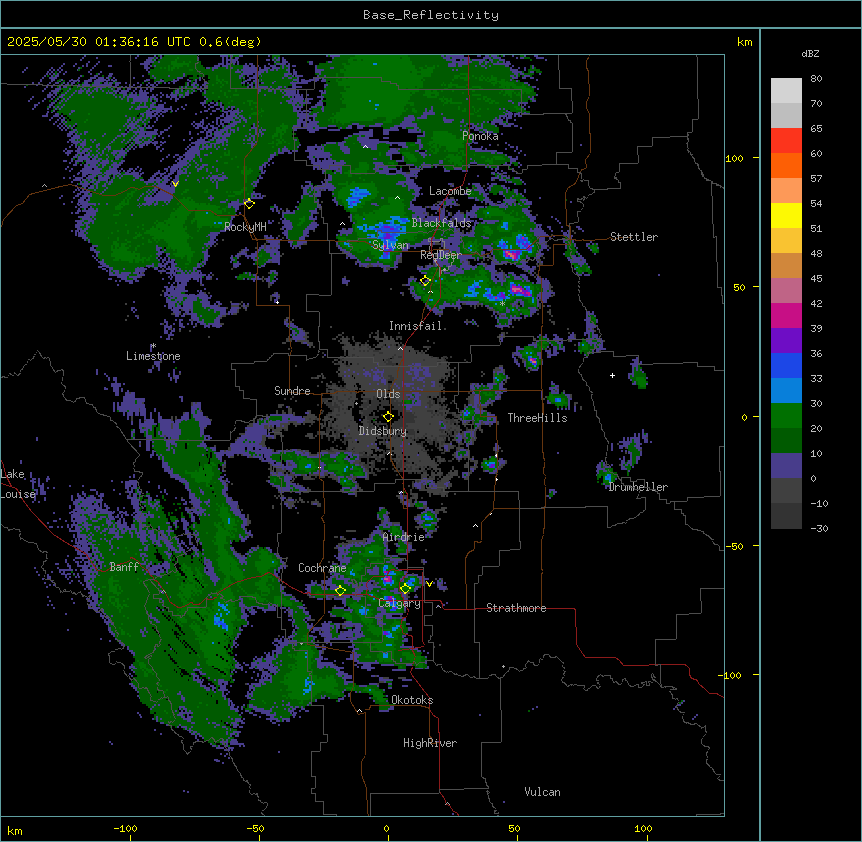Select the Sundre label
862x842 pixels.
coord(292,391)
